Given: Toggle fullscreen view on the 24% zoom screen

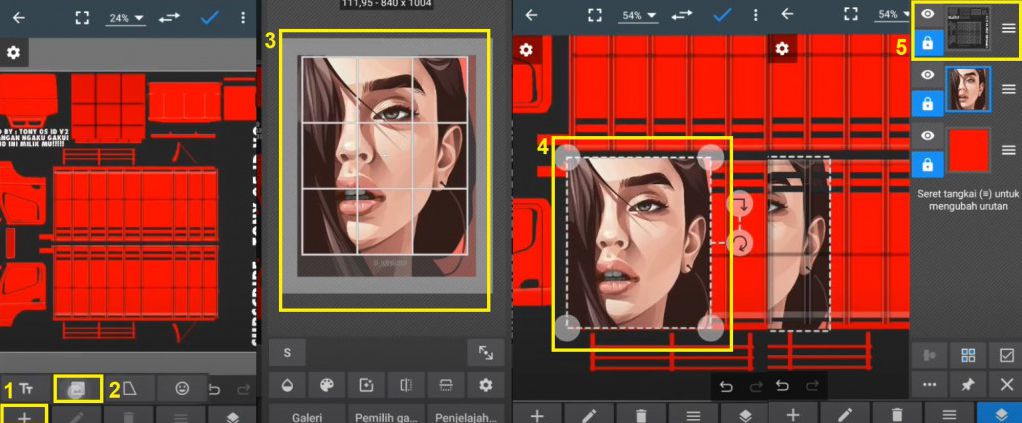Looking at the screenshot, I should [x=81, y=18].
